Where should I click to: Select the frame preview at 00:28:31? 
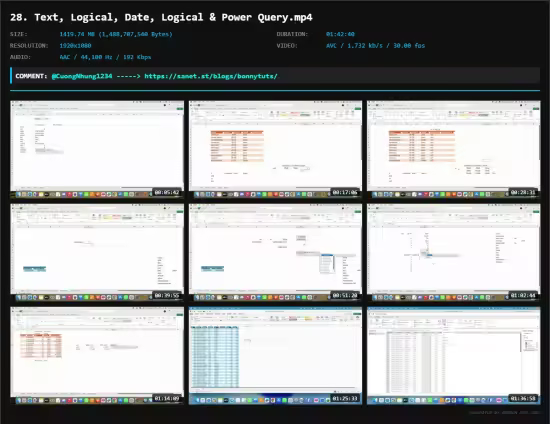[x=454, y=149]
